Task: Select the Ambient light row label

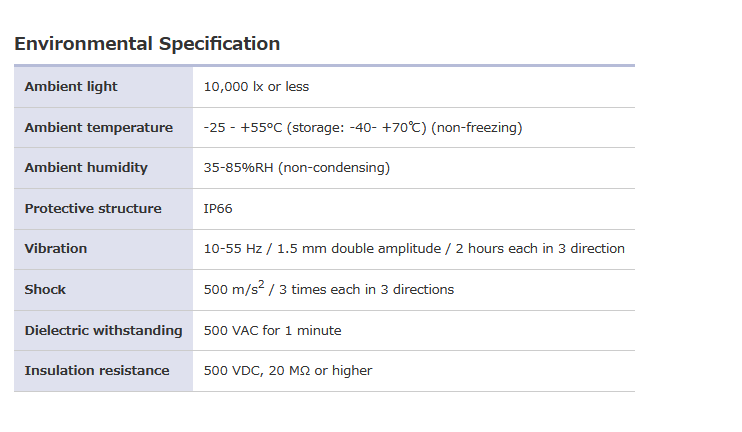Action: (71, 87)
